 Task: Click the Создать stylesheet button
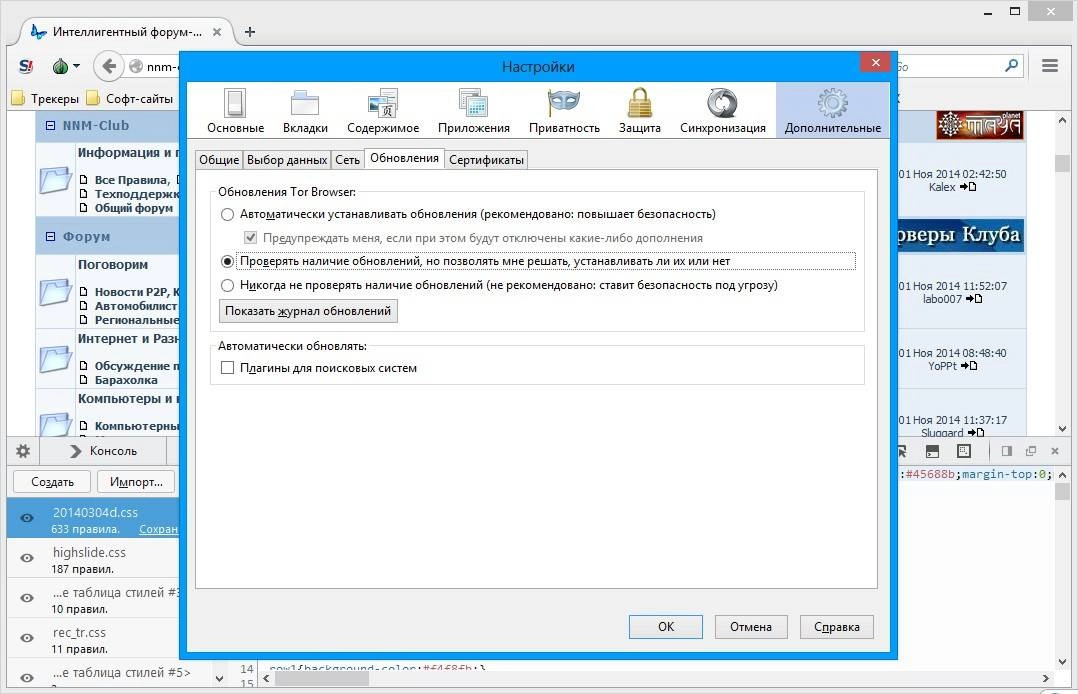click(52, 482)
